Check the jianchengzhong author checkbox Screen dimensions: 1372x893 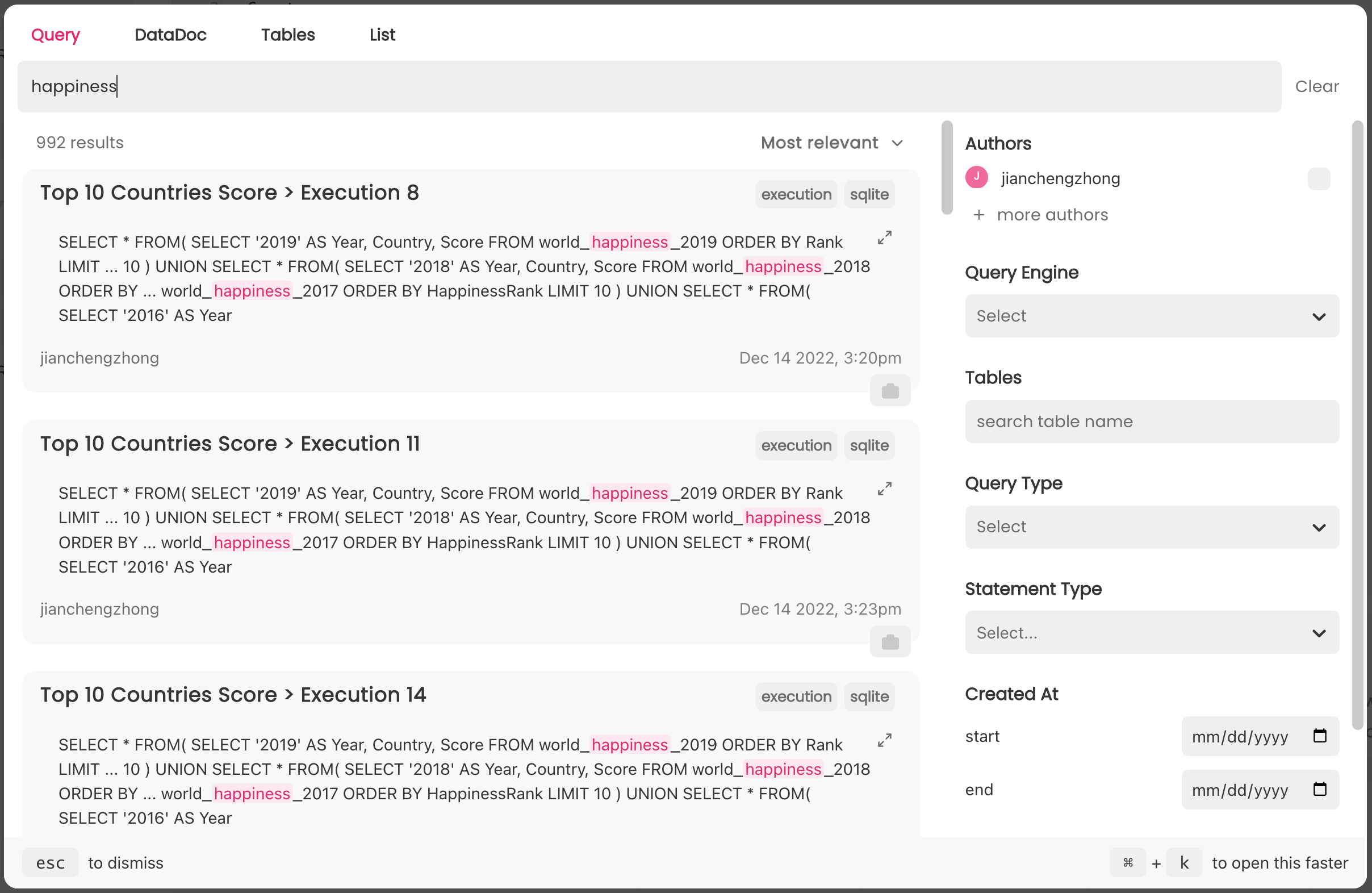point(1318,179)
